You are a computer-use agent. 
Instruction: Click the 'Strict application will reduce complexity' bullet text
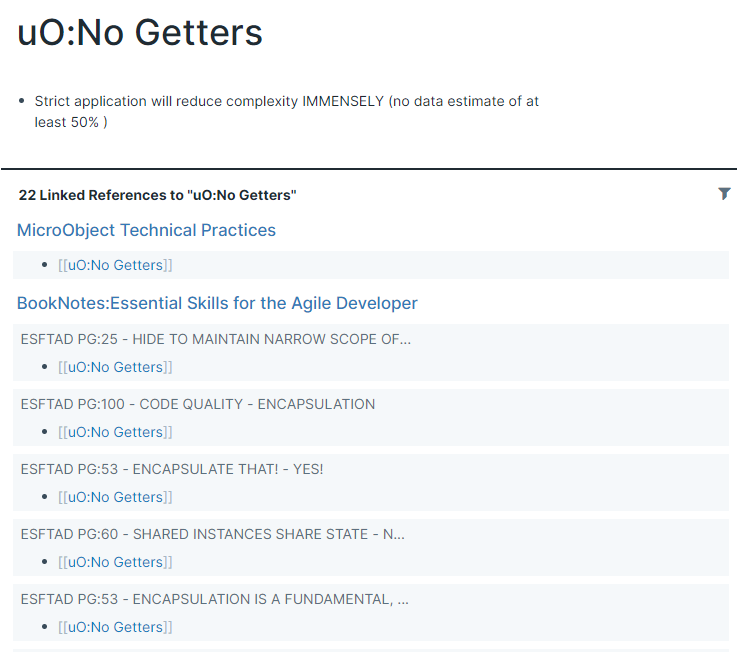(286, 111)
